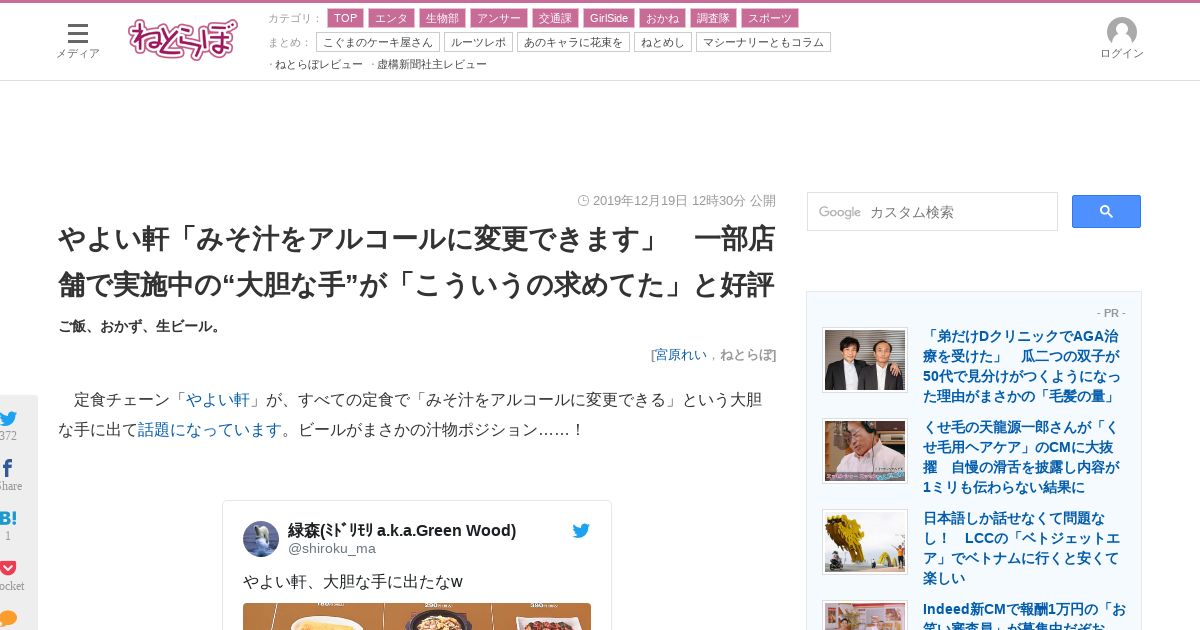Open あのキャラに花束を collection
Viewport: 1200px width, 630px height.
tap(573, 42)
